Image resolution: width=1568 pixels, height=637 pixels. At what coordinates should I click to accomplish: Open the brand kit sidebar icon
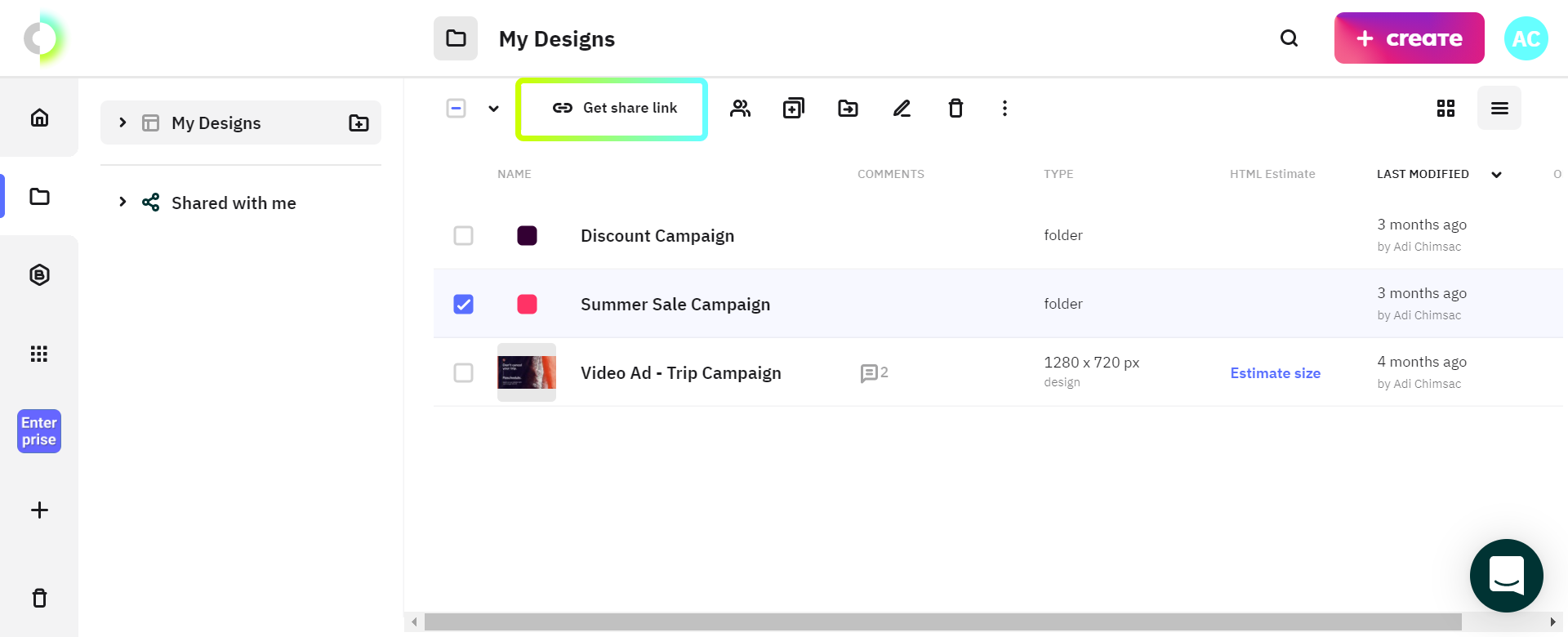coord(39,275)
